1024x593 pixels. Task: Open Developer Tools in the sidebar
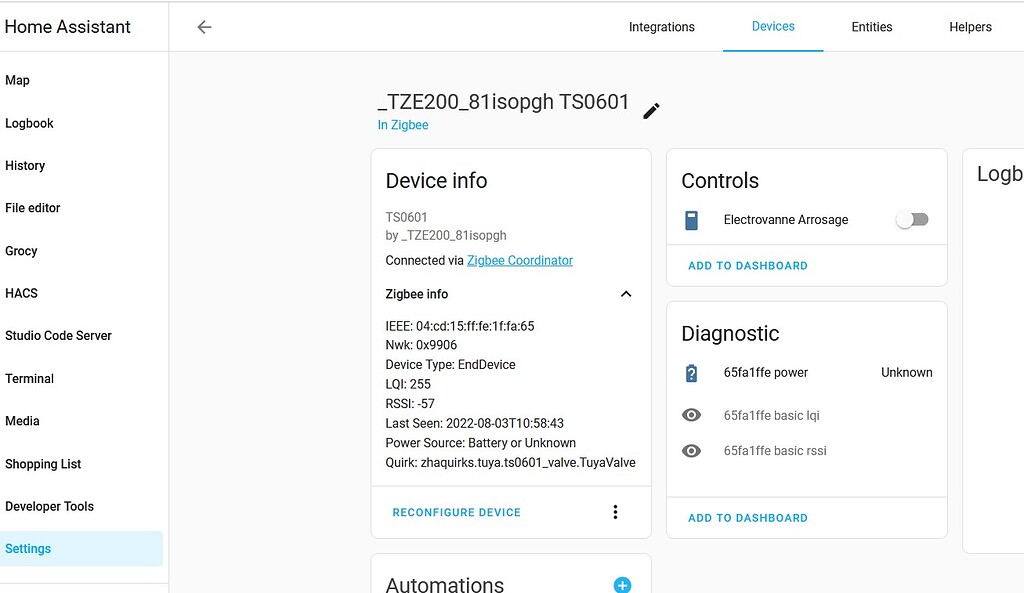[x=49, y=506]
